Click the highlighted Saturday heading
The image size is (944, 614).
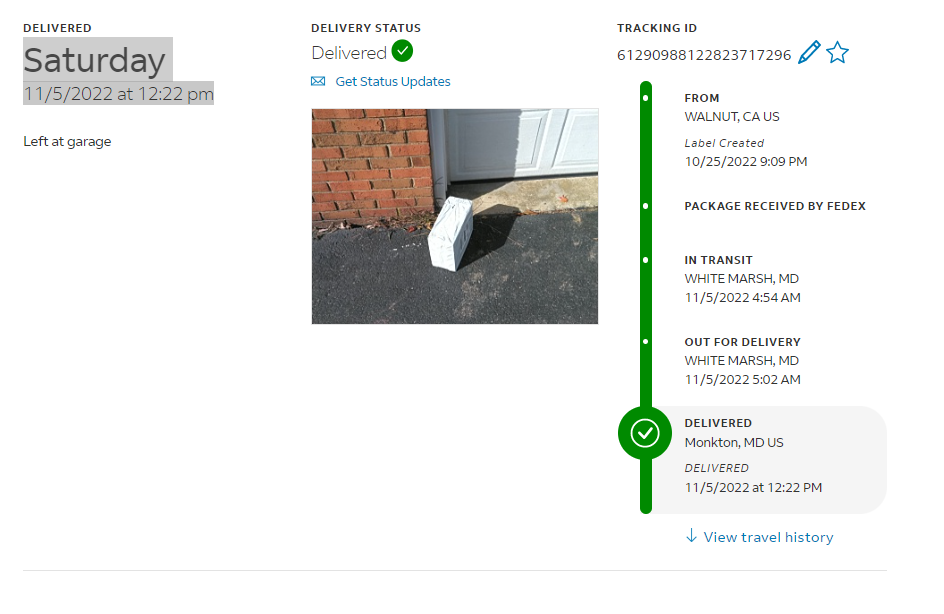point(95,60)
